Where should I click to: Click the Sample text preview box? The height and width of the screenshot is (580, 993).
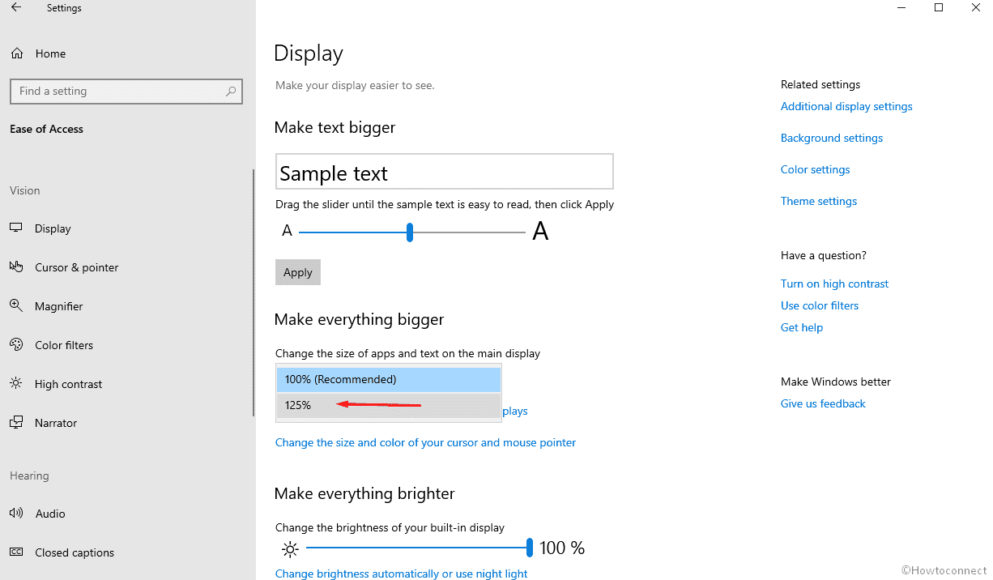click(x=444, y=172)
